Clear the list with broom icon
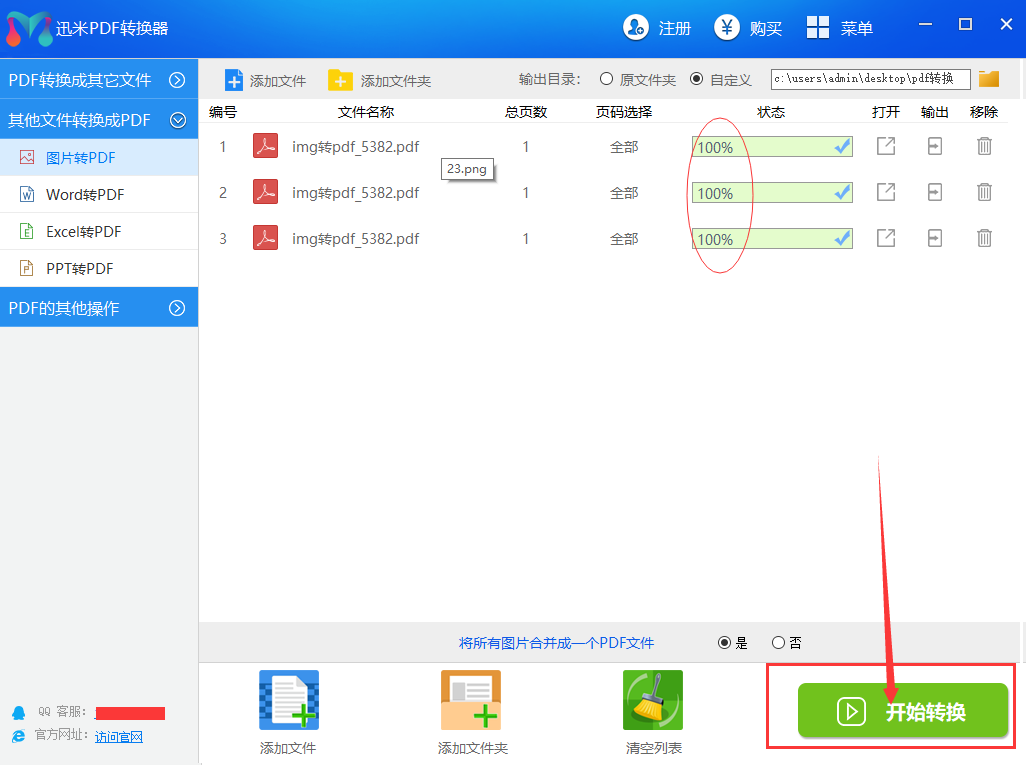This screenshot has height=765, width=1026. (x=652, y=700)
